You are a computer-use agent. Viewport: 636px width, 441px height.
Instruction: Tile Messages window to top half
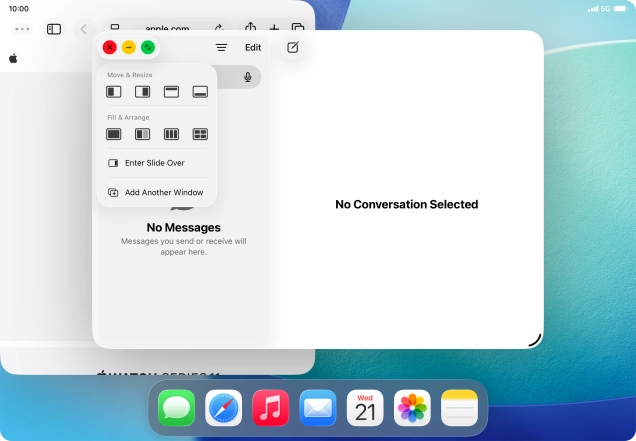click(171, 92)
